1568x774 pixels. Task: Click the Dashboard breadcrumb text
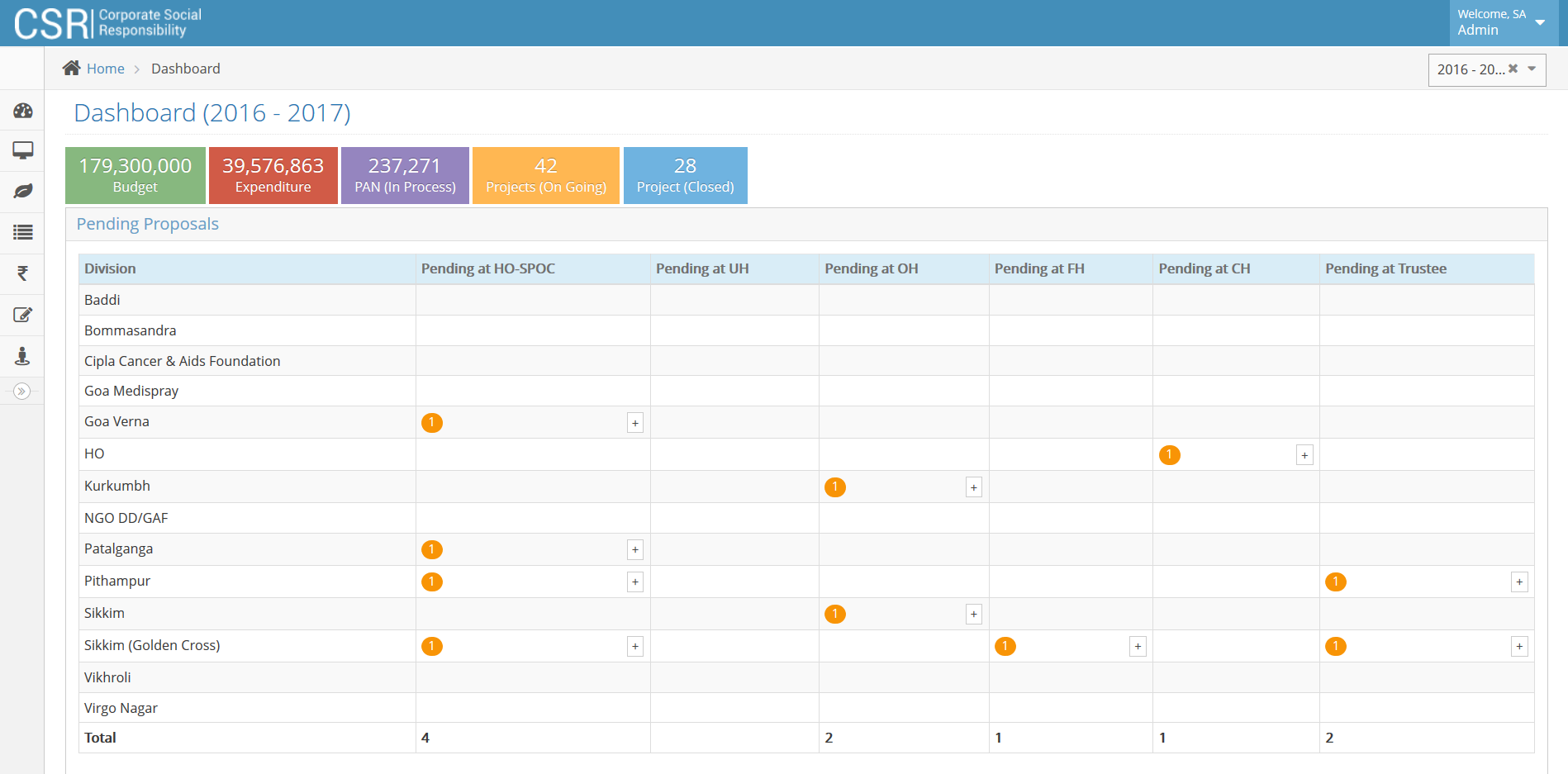pos(186,69)
